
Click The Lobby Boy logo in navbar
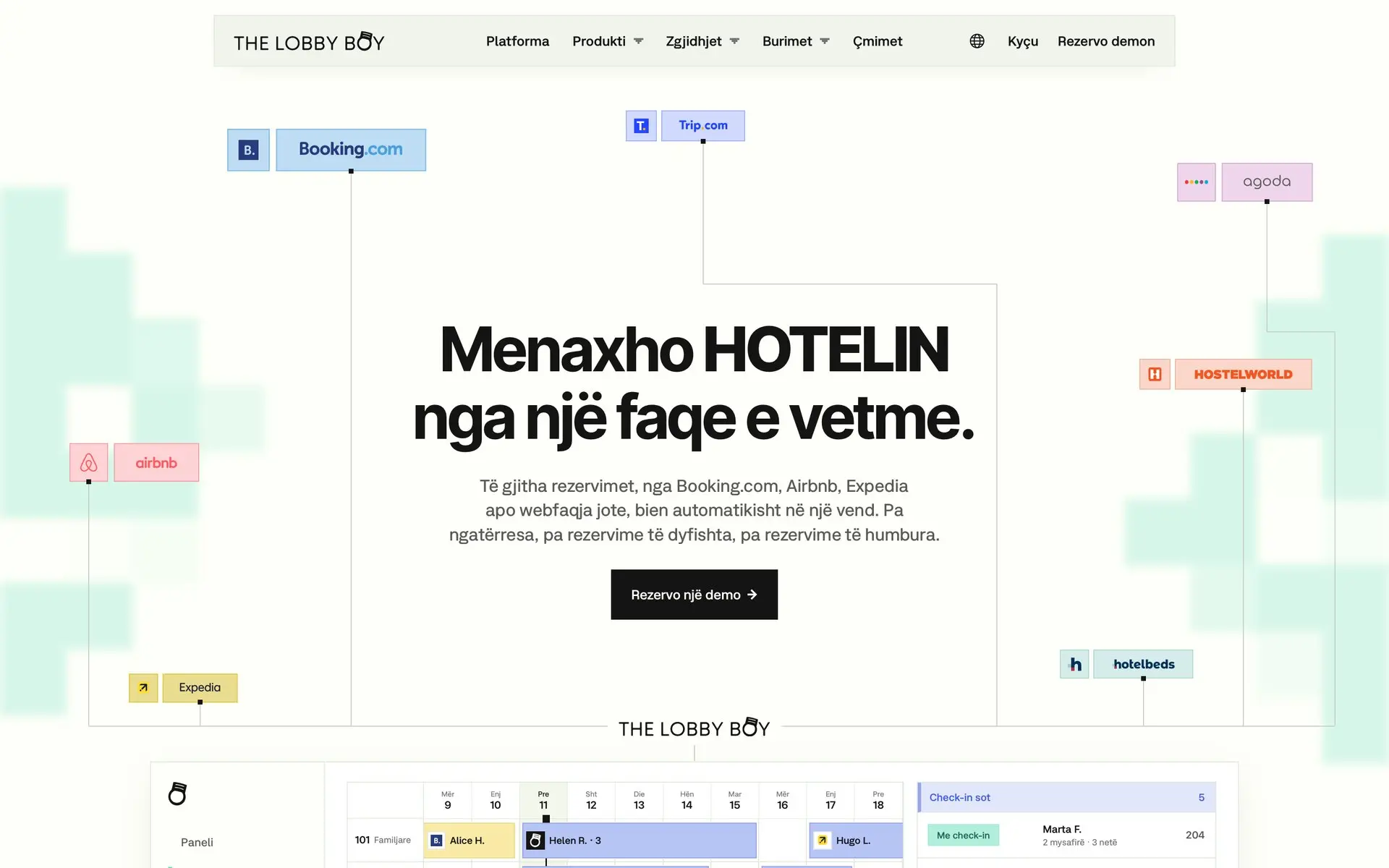(x=309, y=42)
